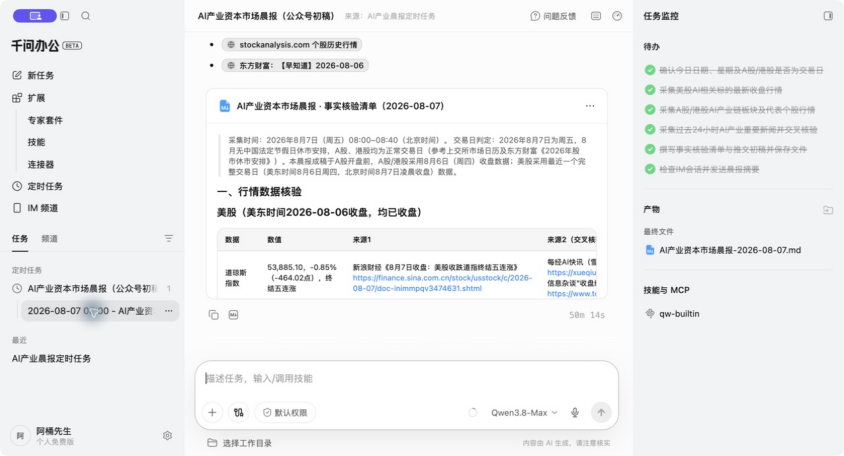This screenshot has width=844, height=456.
Task: Click the 数值 column header
Action: pyautogui.click(x=275, y=240)
